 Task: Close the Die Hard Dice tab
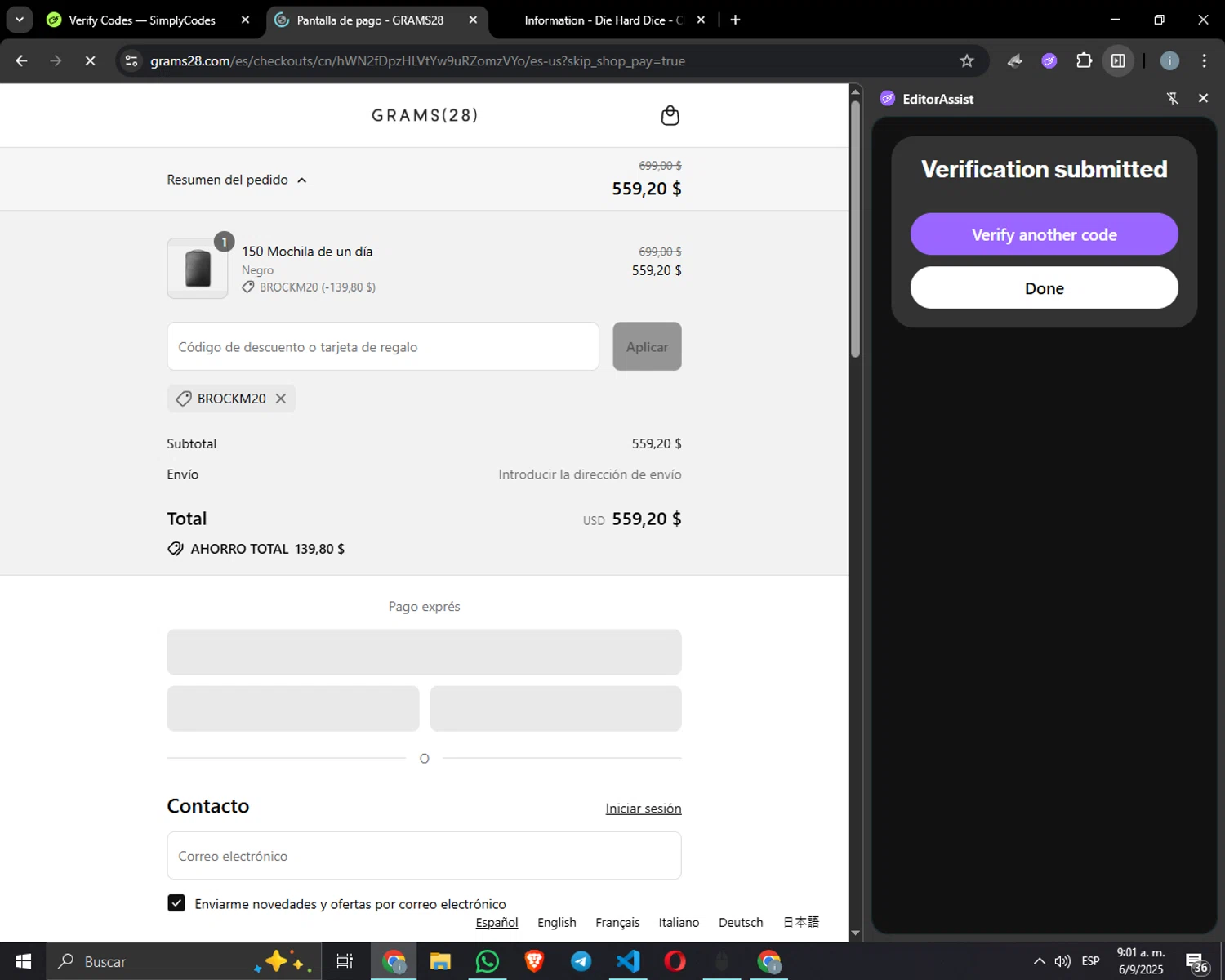[x=701, y=20]
